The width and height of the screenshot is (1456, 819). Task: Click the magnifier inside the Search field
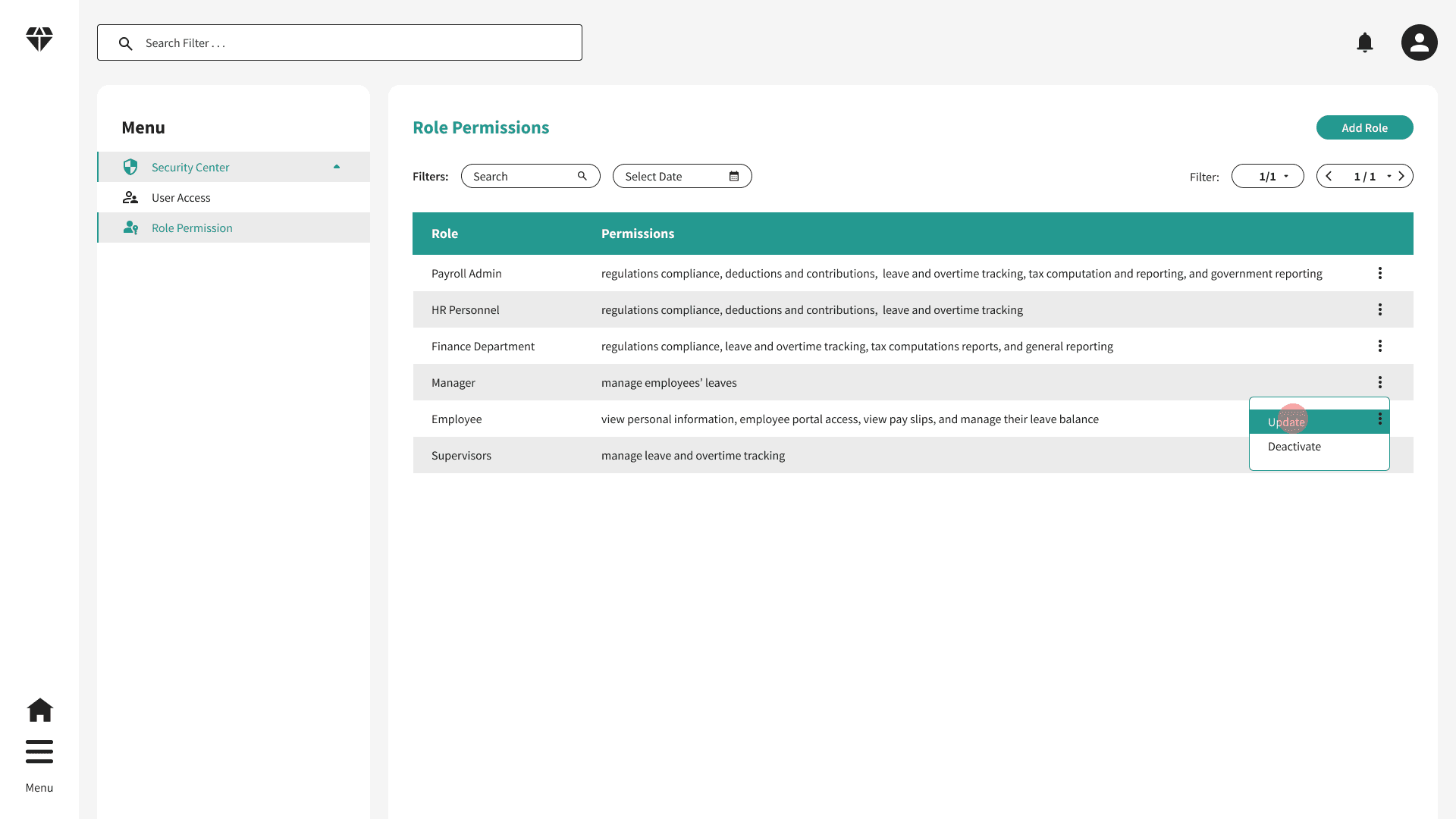tap(582, 175)
